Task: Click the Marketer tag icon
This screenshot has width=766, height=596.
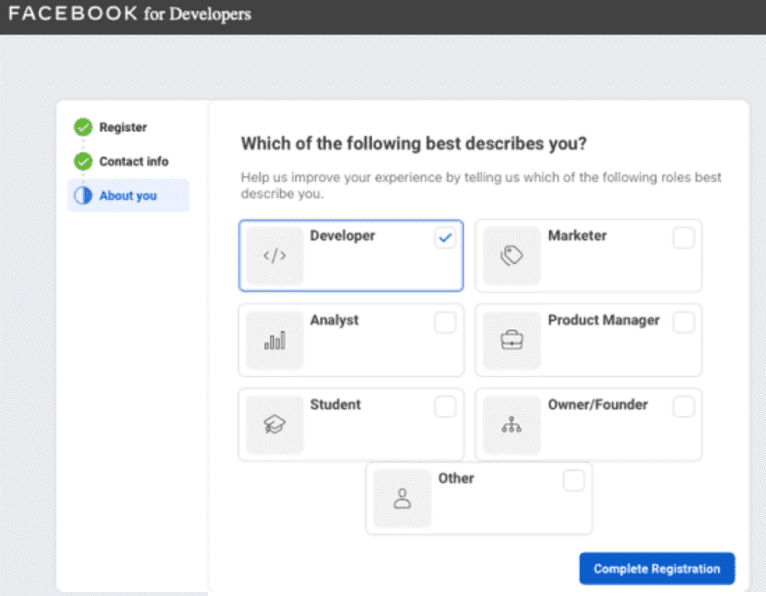Action: (511, 255)
